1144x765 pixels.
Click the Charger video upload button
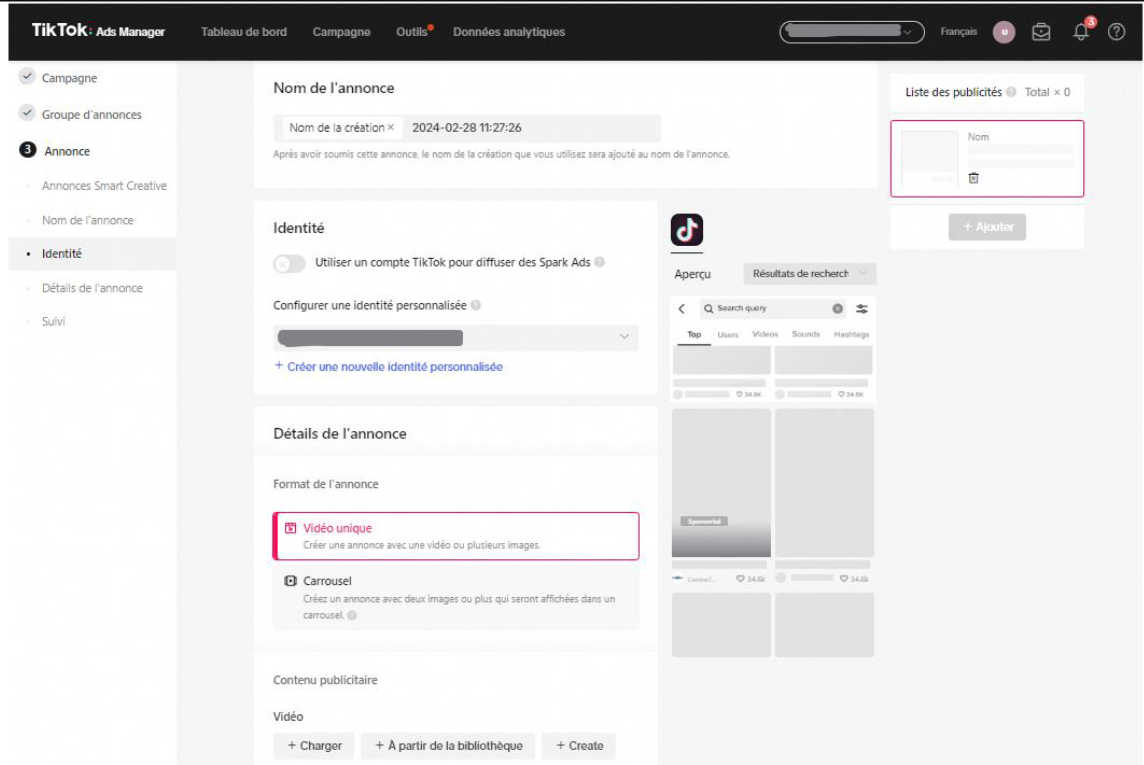[314, 746]
